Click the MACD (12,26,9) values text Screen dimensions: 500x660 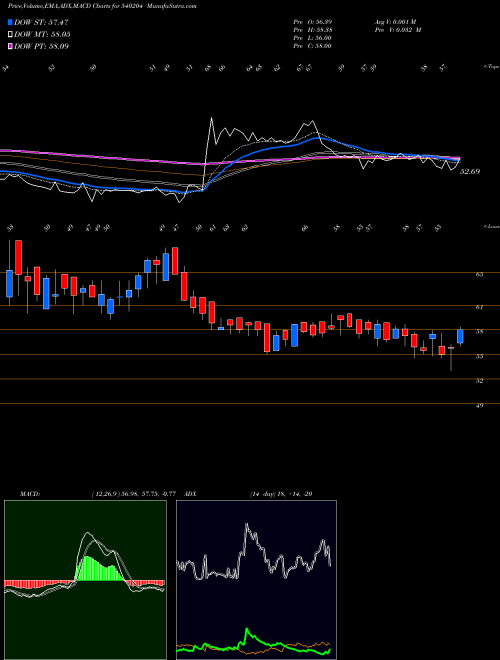pyautogui.click(x=136, y=493)
